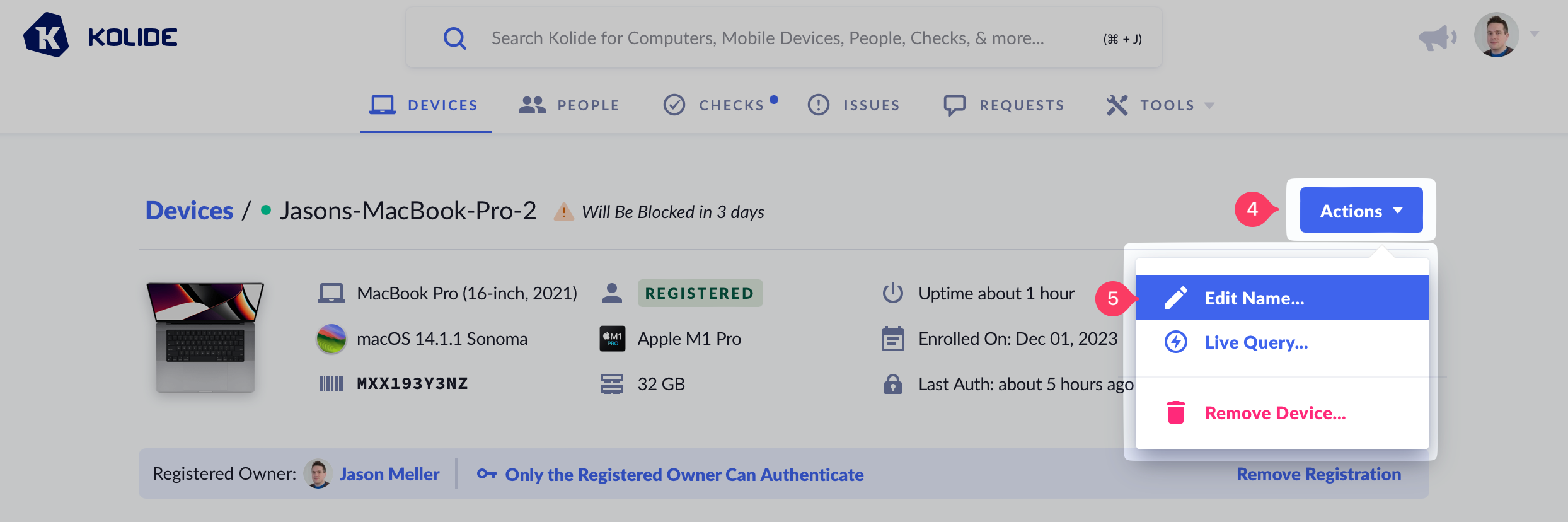
Task: Open the announcements megaphone icon
Action: coord(1437,38)
